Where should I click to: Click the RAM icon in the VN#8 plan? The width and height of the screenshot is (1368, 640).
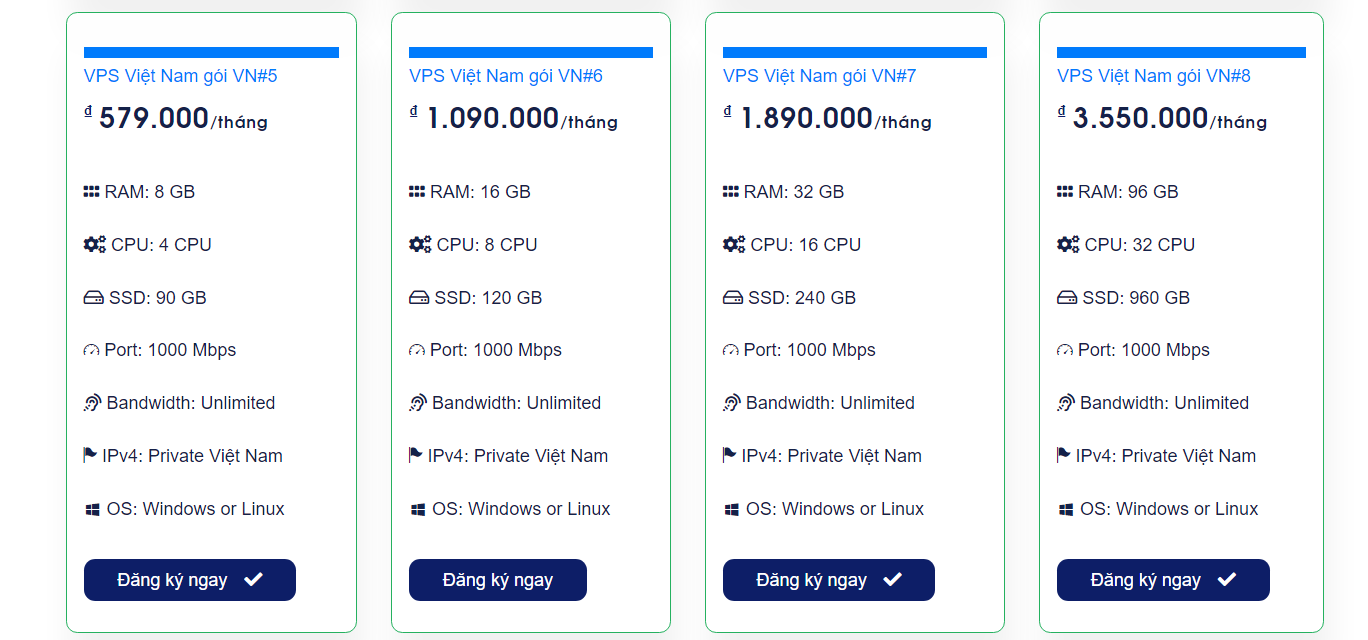click(1066, 192)
